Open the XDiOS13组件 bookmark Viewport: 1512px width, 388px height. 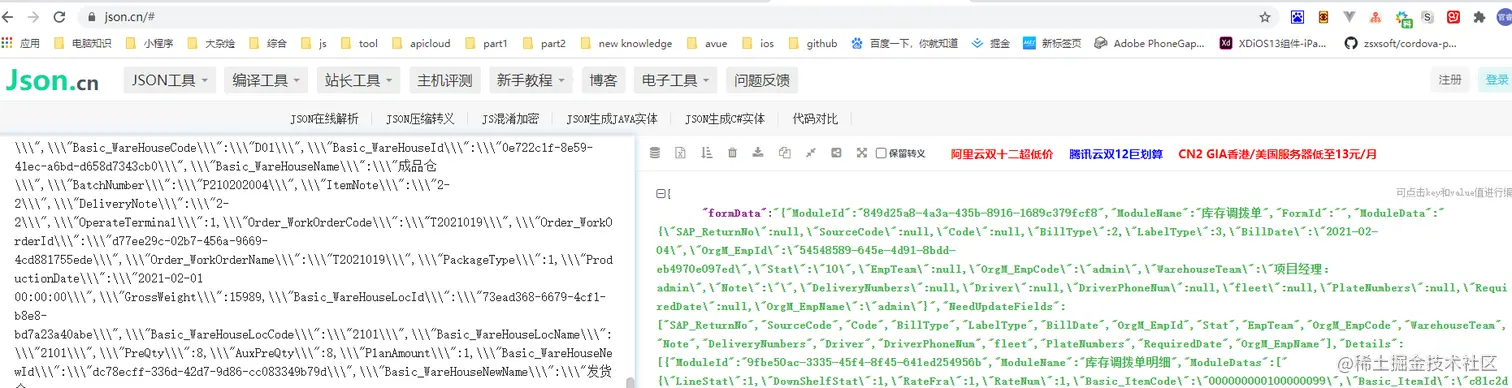click(1273, 43)
